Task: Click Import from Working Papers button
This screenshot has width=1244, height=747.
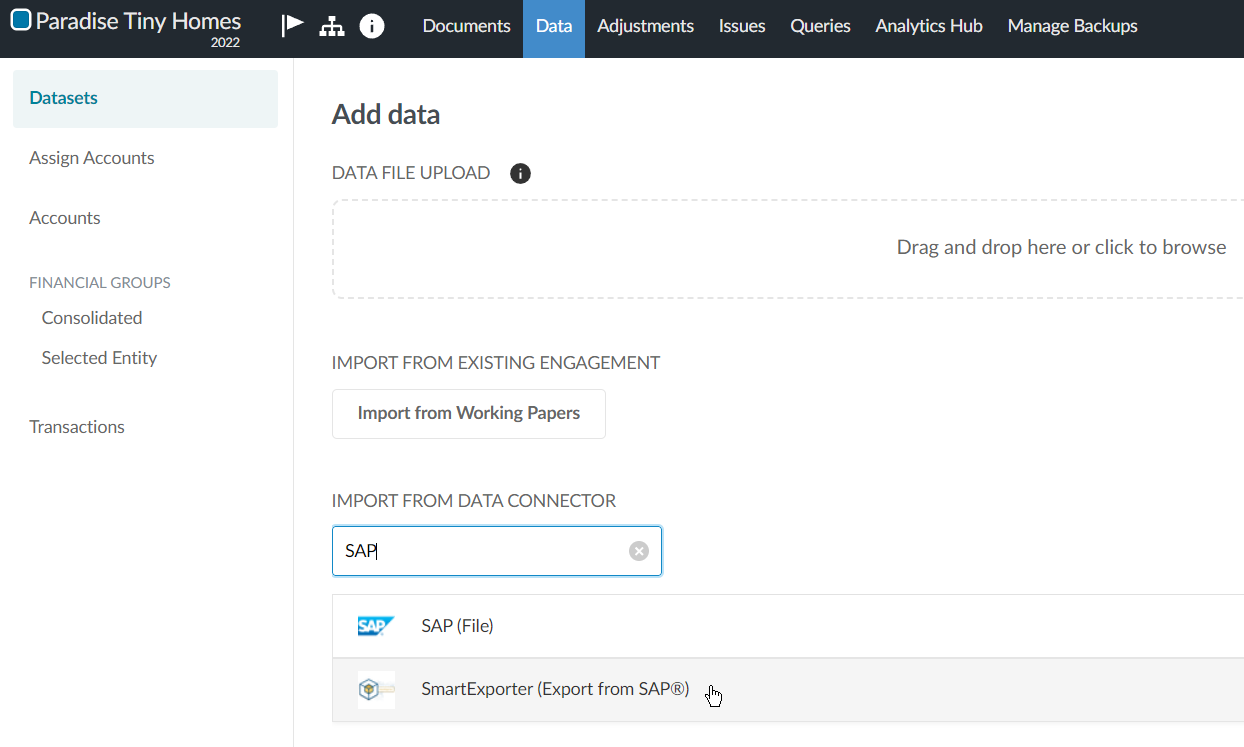Action: pos(468,413)
